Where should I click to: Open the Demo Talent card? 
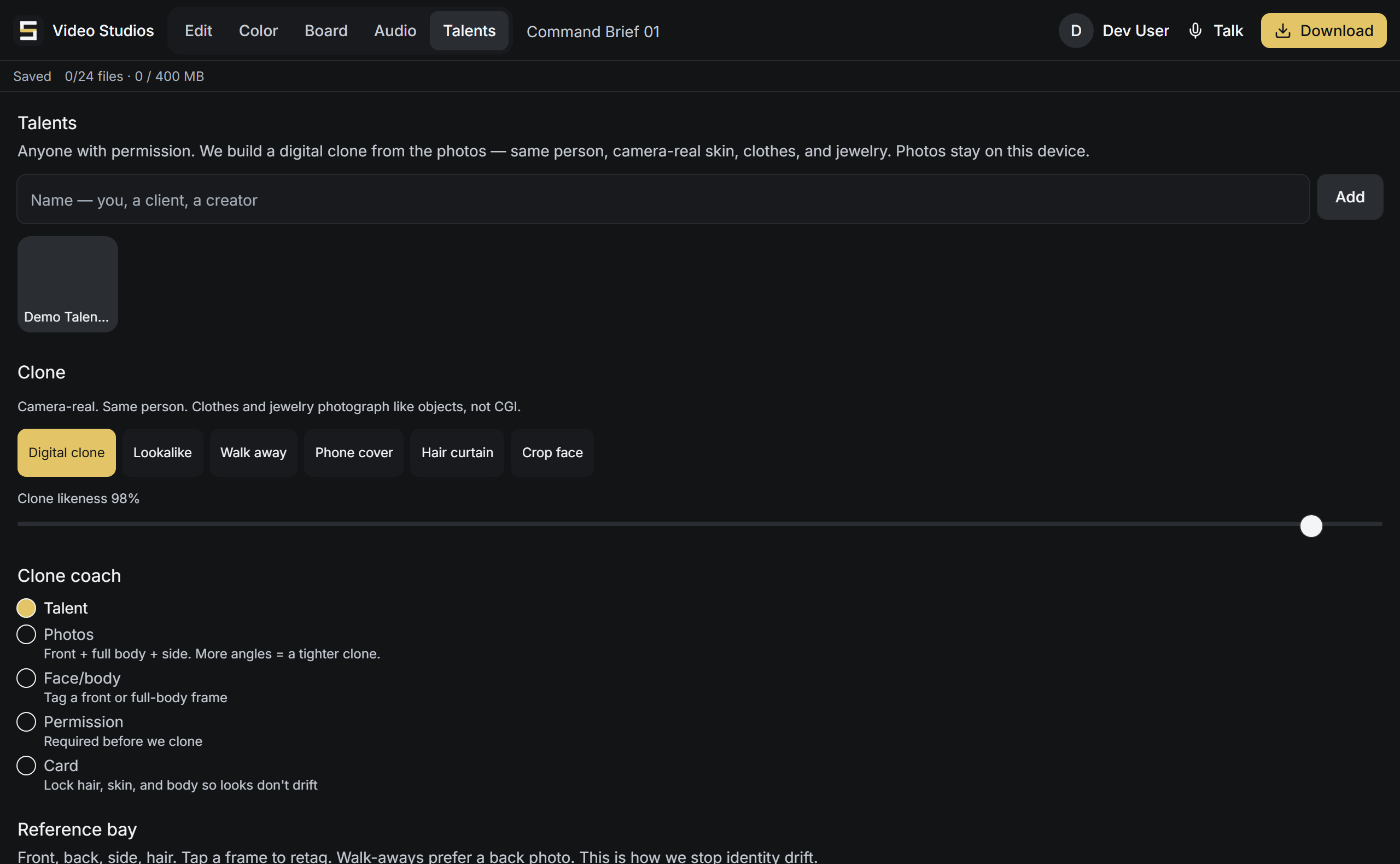[x=68, y=284]
